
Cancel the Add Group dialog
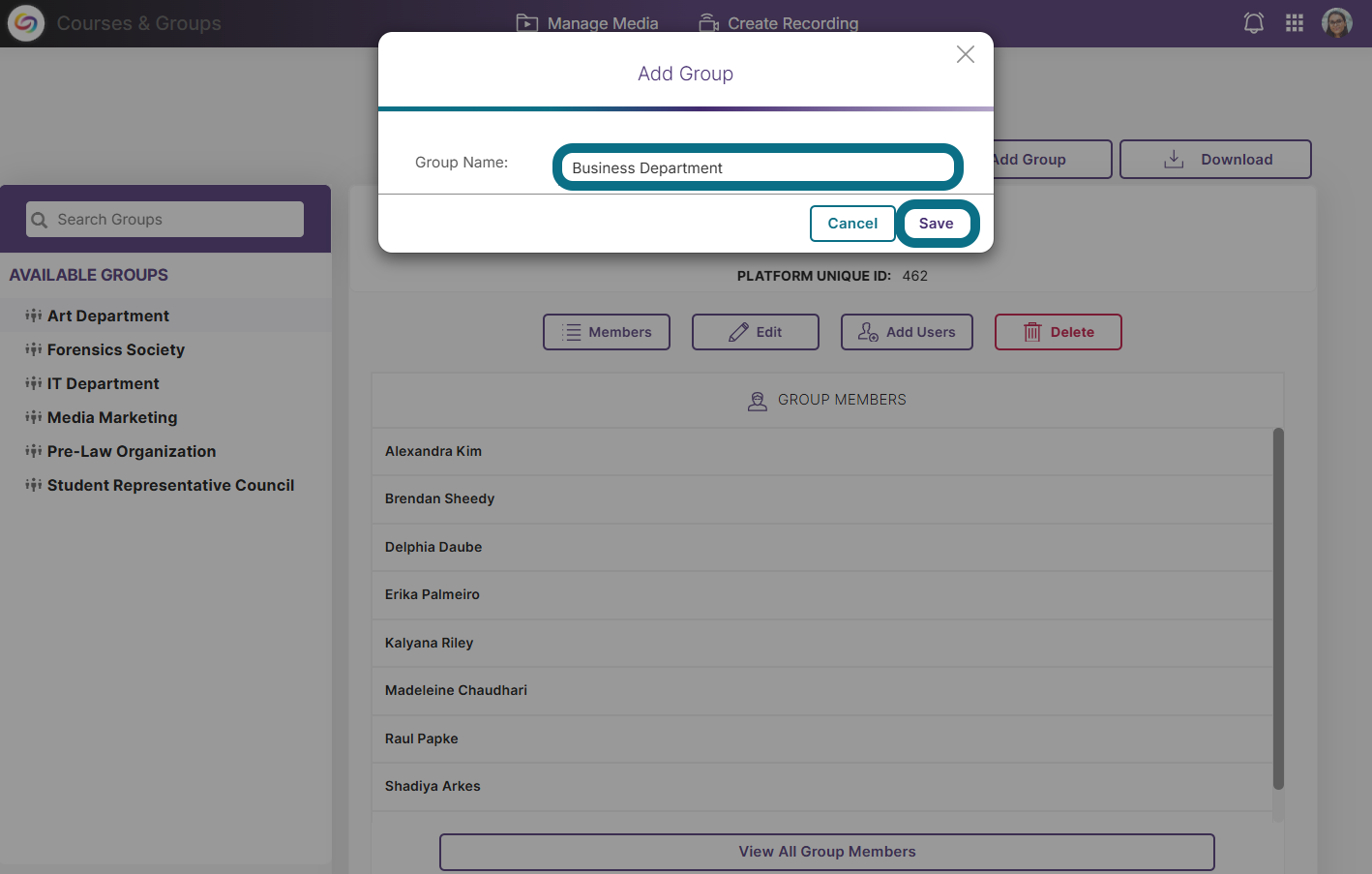[x=852, y=224]
